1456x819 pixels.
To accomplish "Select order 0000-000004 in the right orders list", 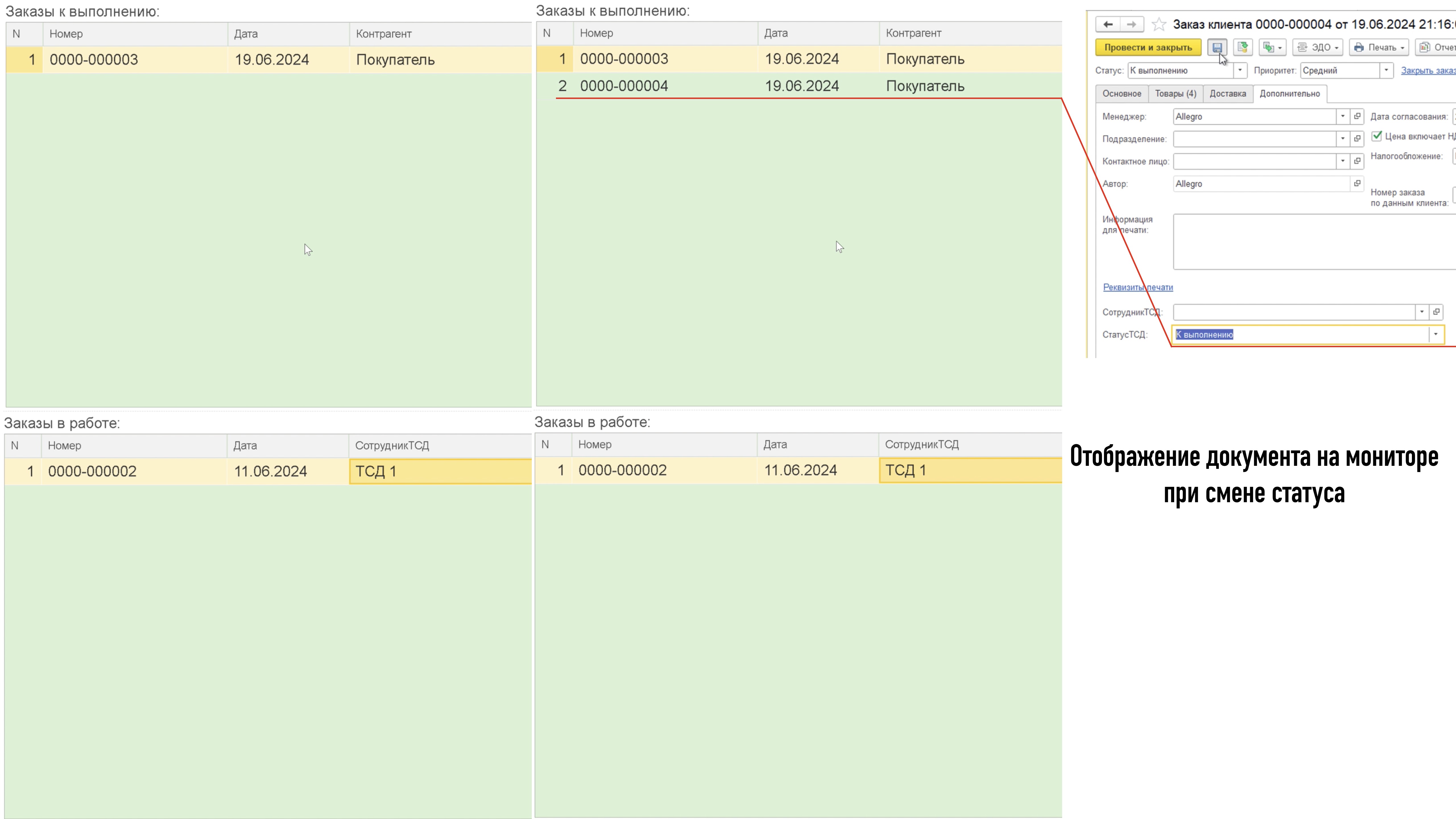I will coord(799,86).
